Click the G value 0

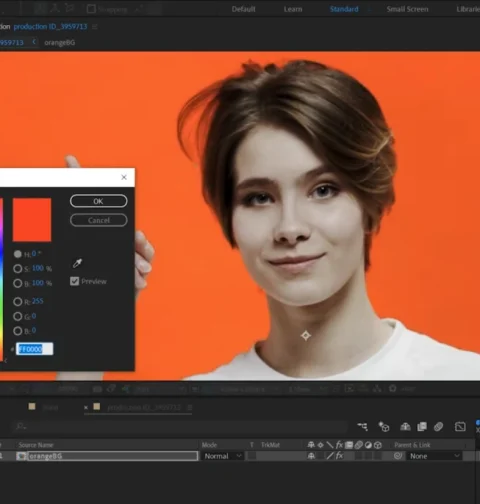click(34, 316)
